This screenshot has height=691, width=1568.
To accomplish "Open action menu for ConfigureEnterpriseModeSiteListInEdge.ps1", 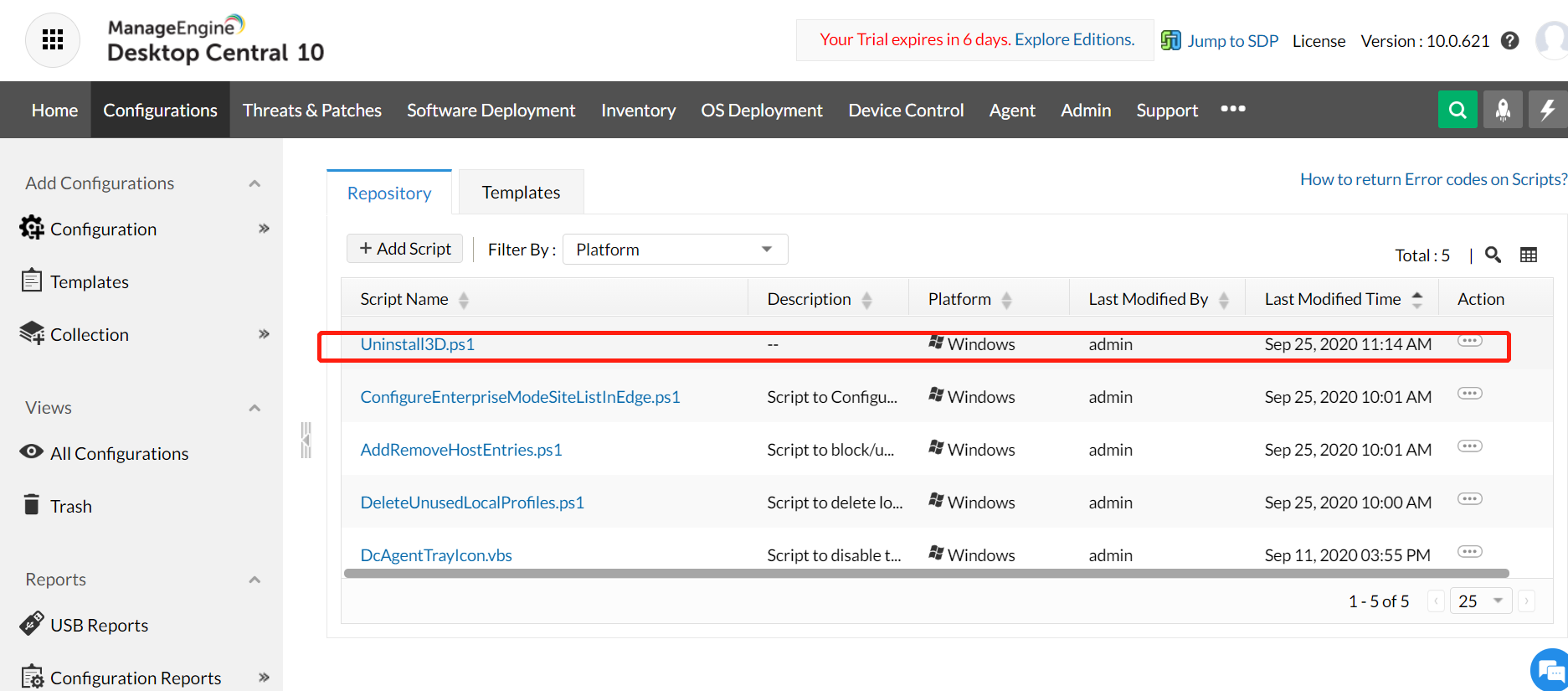I will tap(1470, 394).
